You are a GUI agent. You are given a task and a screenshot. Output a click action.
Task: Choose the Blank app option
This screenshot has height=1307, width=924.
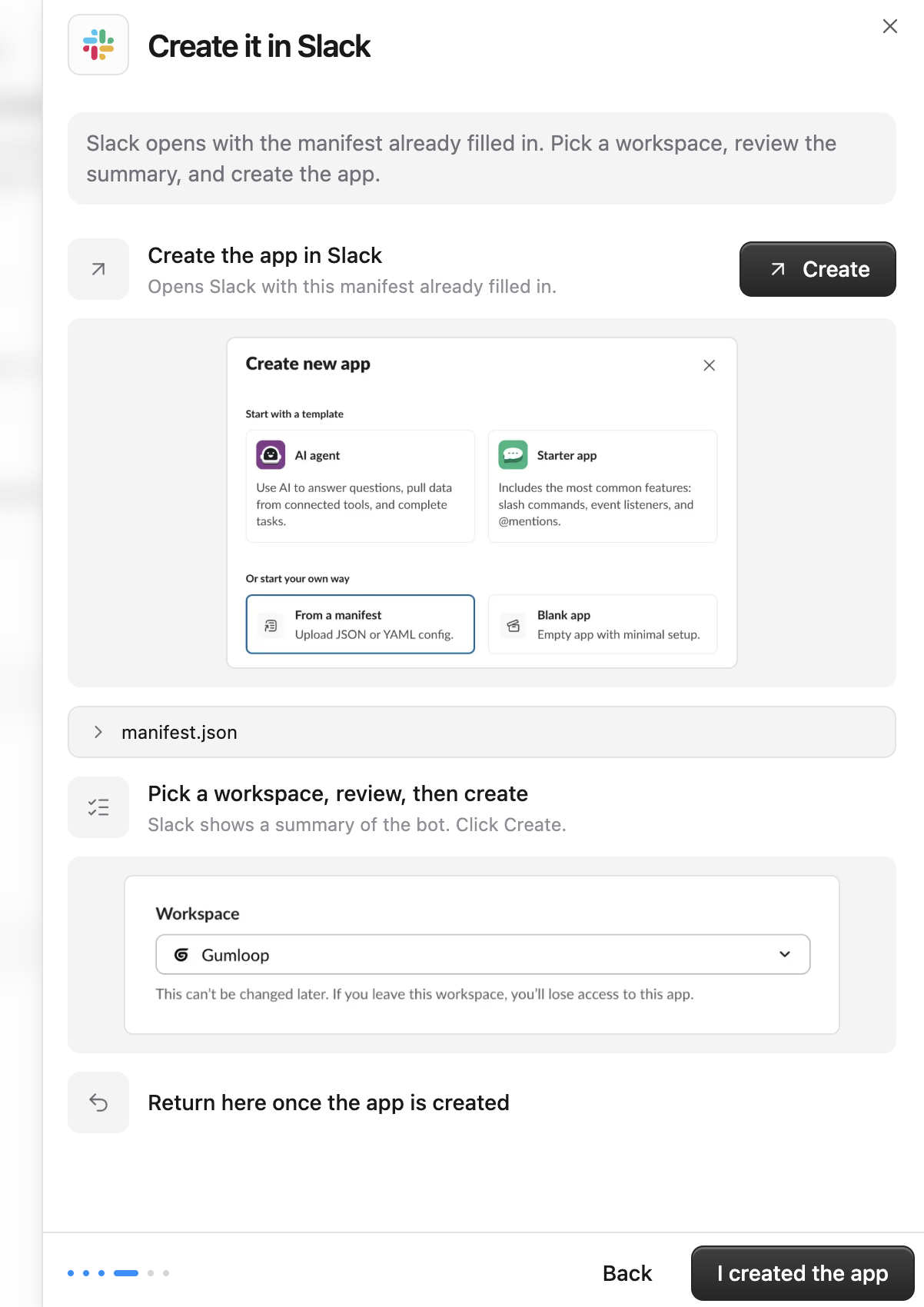click(x=603, y=624)
